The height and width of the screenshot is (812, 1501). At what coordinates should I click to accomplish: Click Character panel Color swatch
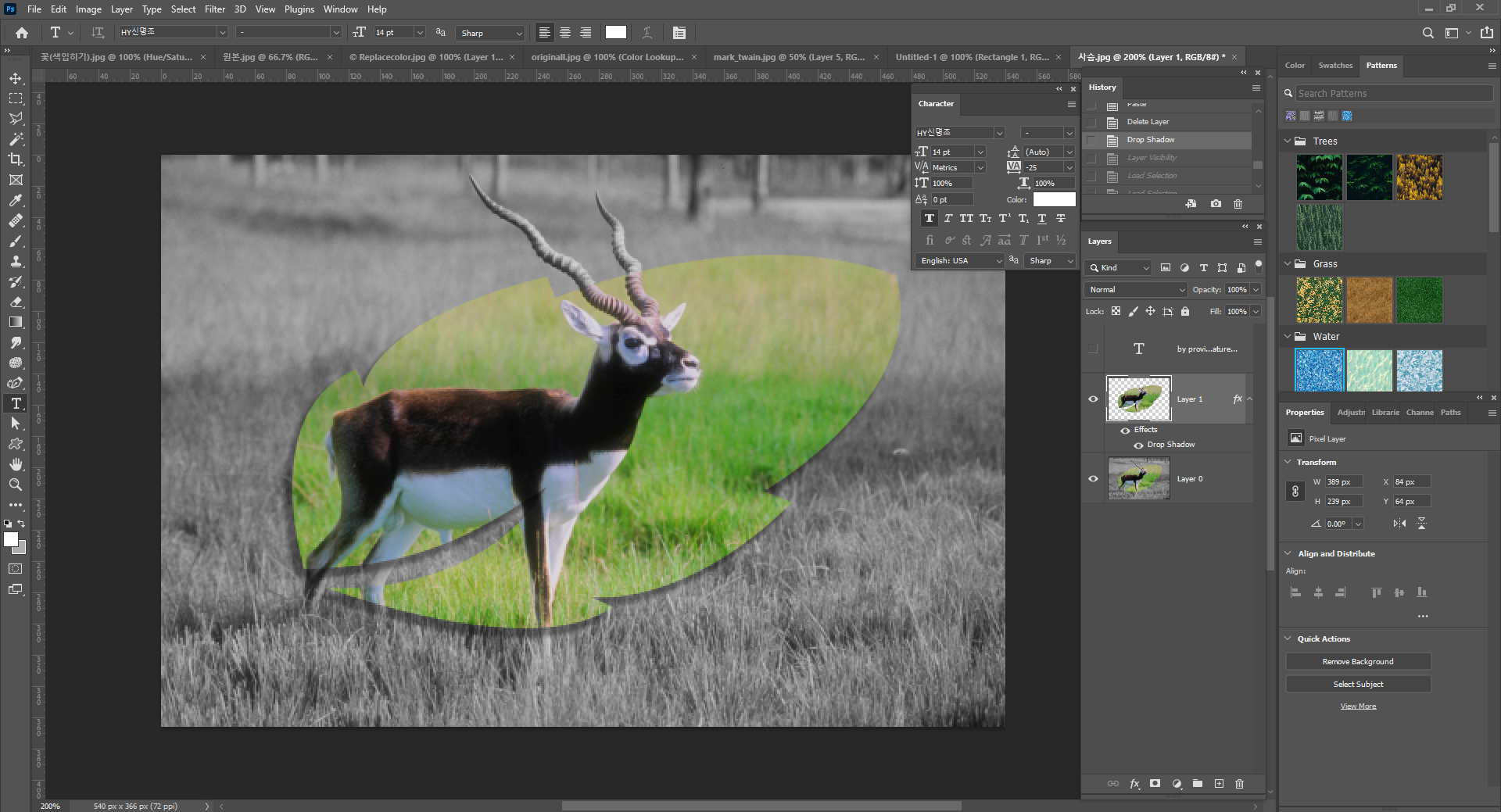pyautogui.click(x=1054, y=200)
